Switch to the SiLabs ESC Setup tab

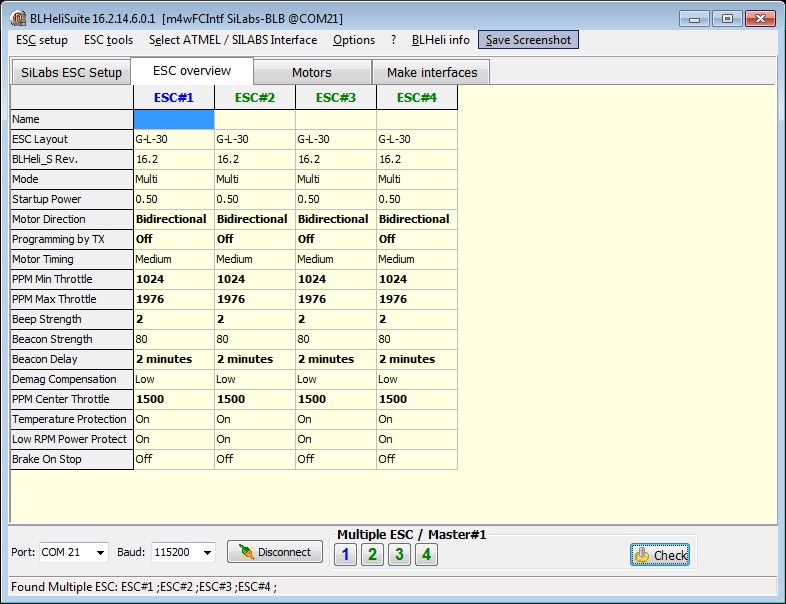pos(71,73)
